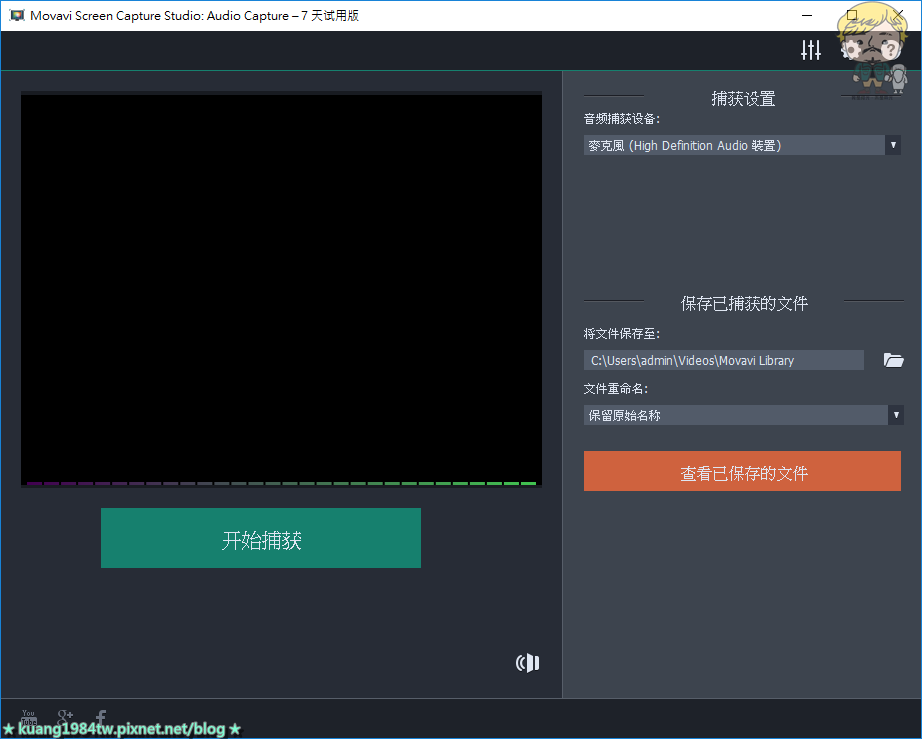Click the 捕获设置 section heading
The image size is (922, 739).
coord(743,98)
